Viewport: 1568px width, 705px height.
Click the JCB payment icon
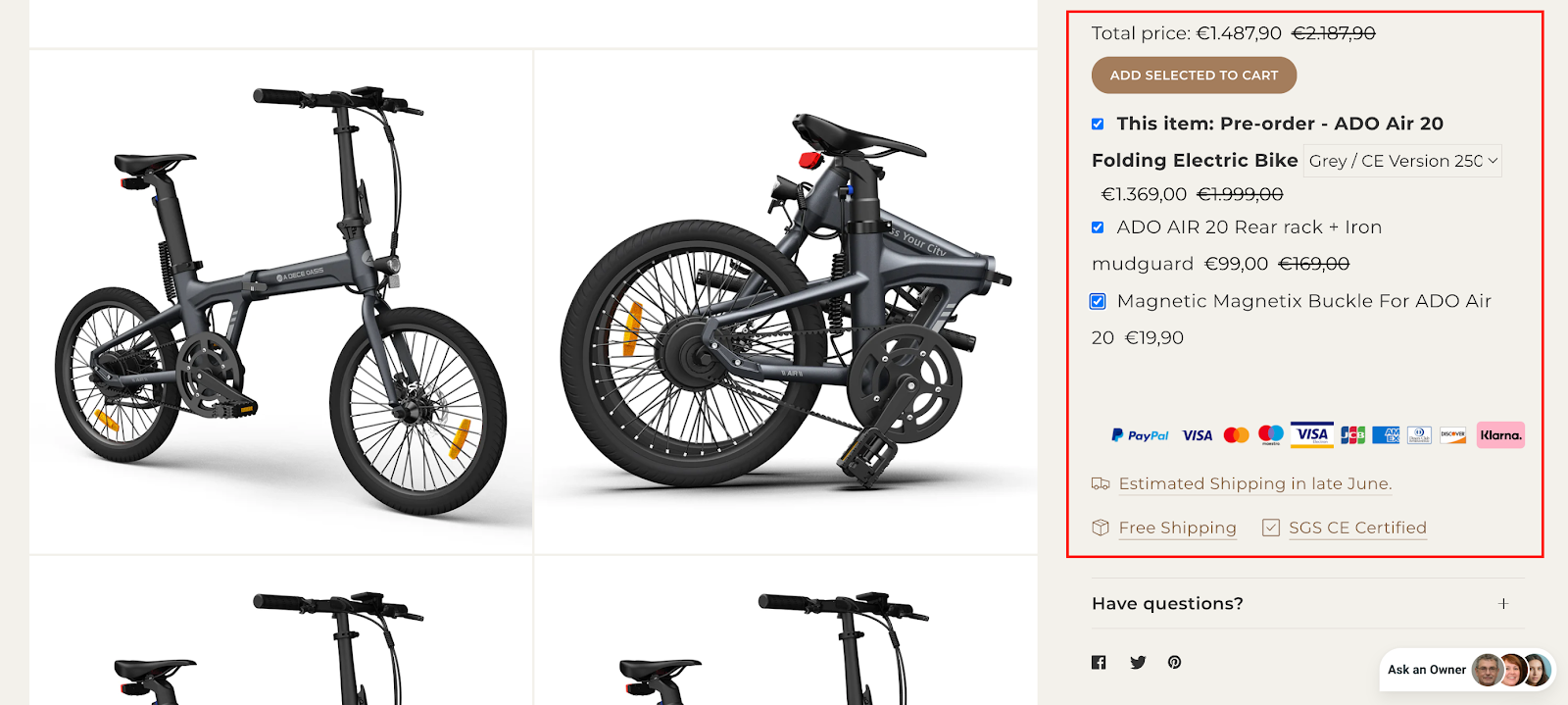1351,434
